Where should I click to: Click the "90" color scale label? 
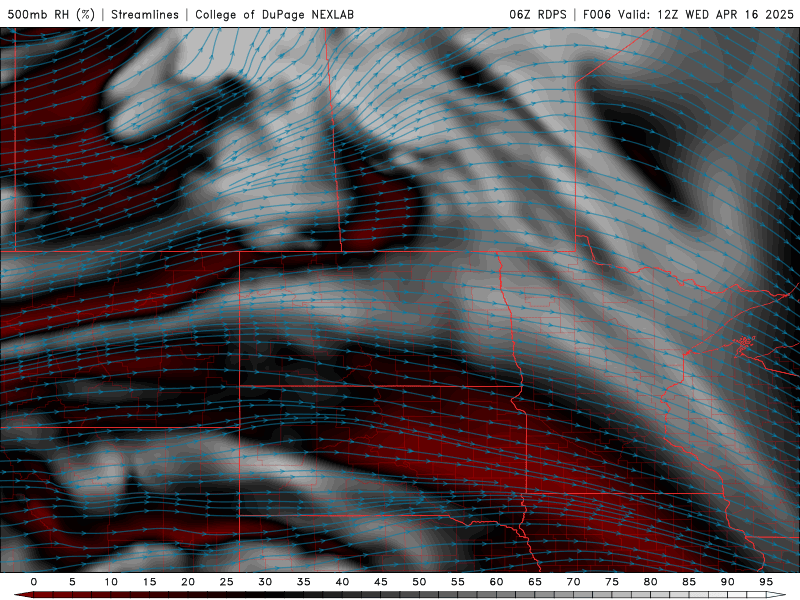(x=727, y=582)
